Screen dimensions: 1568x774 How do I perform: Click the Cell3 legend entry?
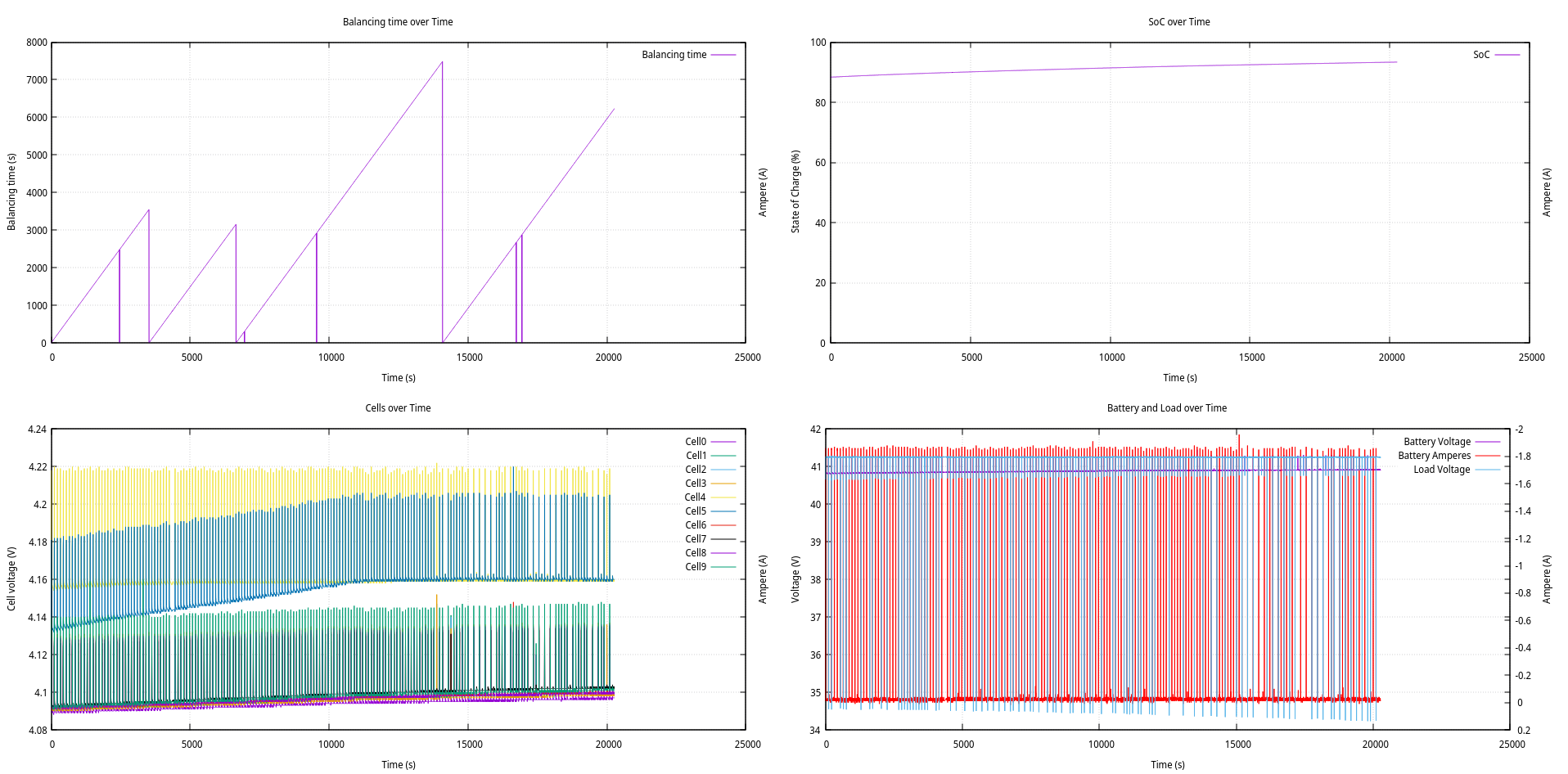695,484
